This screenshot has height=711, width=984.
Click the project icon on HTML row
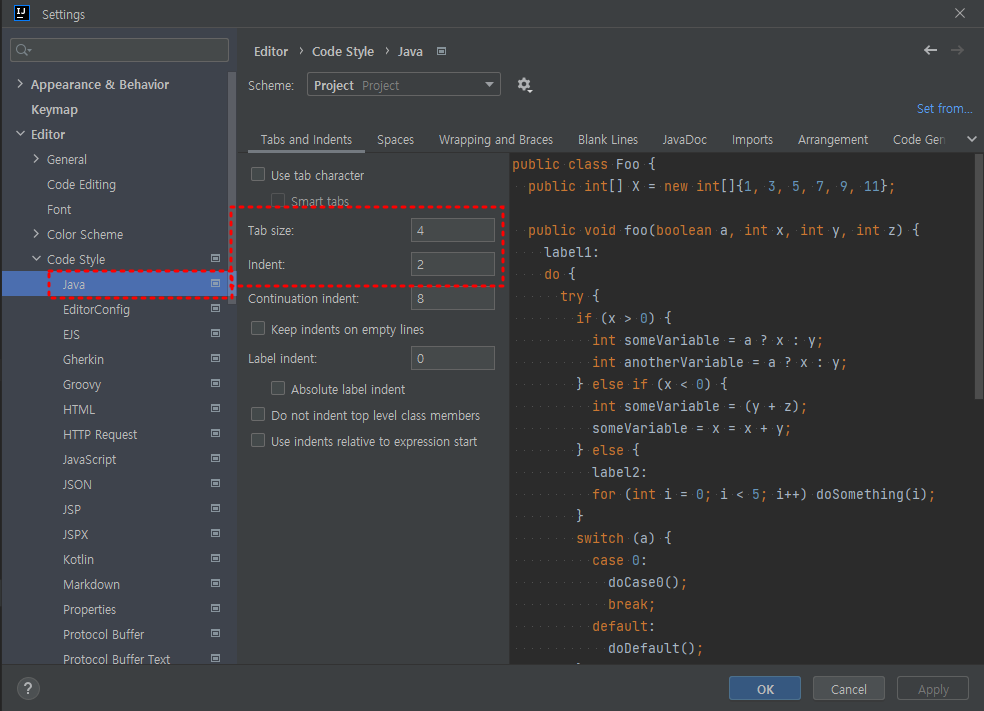(215, 409)
